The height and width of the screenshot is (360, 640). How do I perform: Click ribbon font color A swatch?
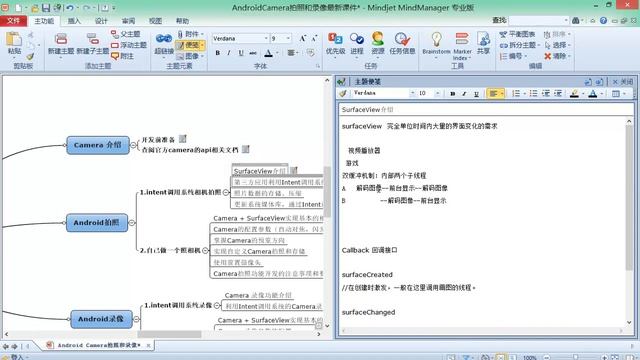[268, 53]
